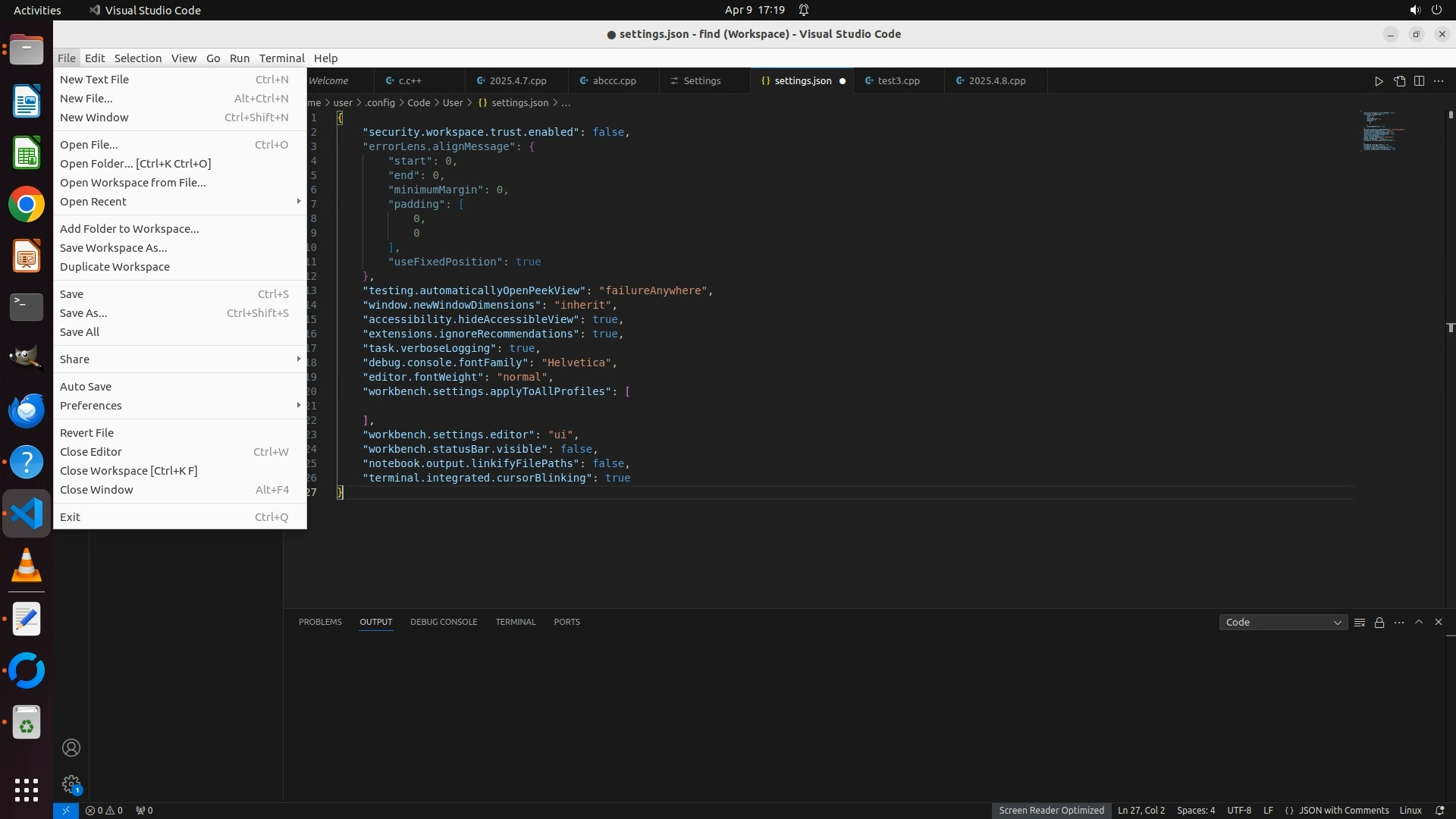
Task: Open the Debug Console panel tab
Action: tap(444, 622)
